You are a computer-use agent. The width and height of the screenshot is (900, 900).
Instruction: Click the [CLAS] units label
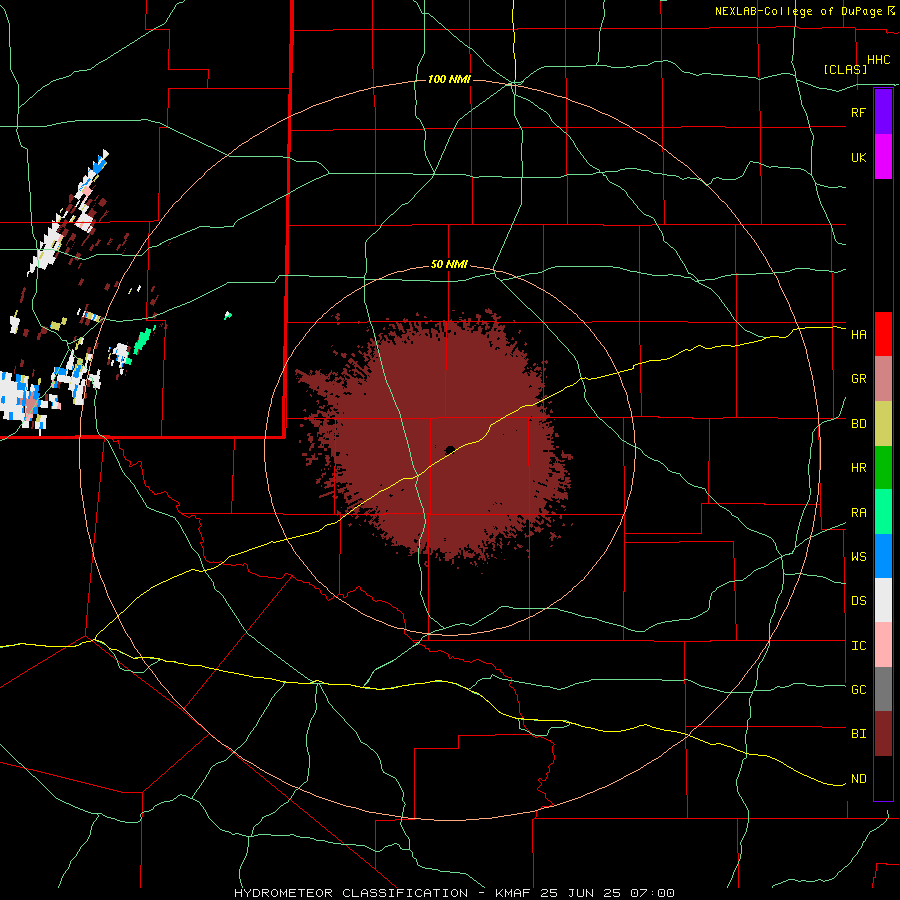845,69
